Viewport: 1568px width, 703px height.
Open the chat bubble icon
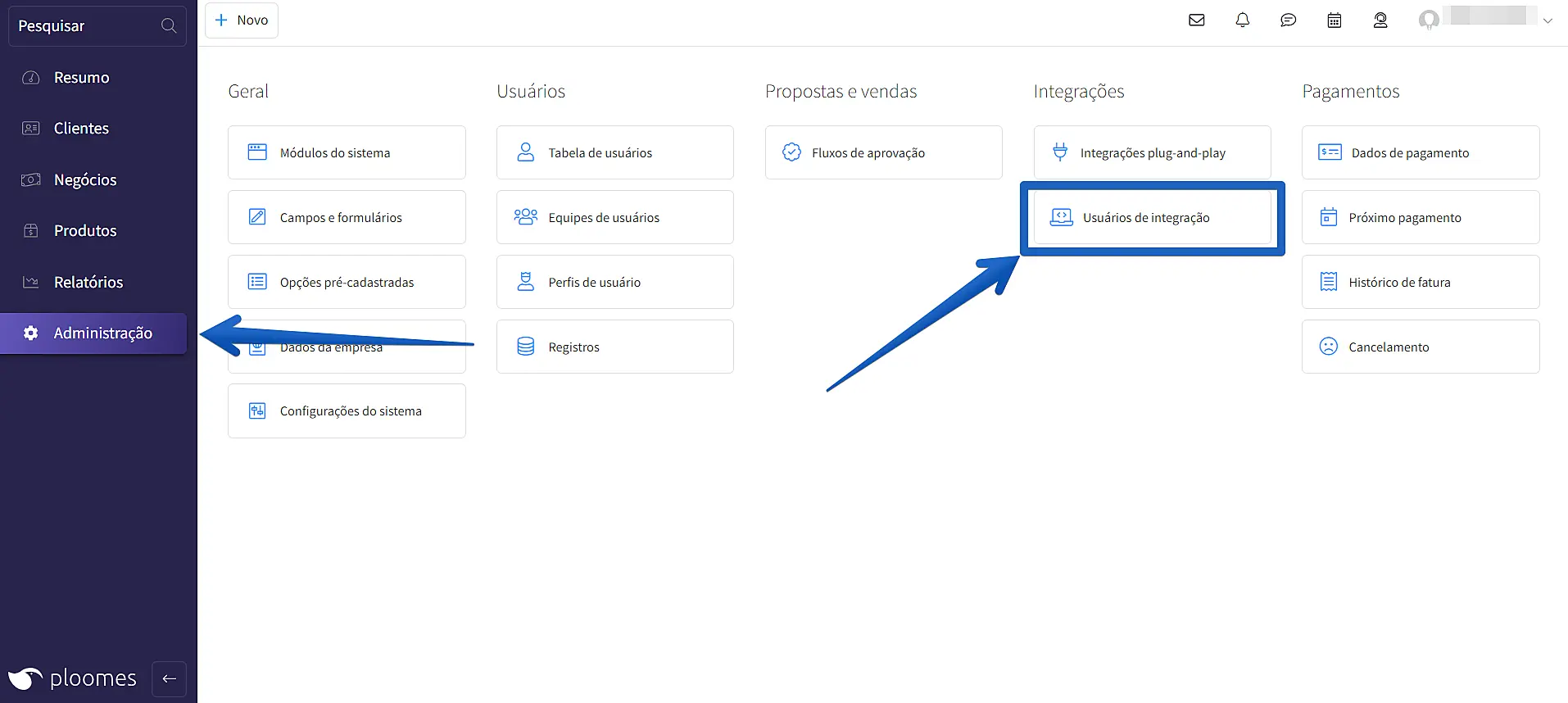pos(1289,20)
